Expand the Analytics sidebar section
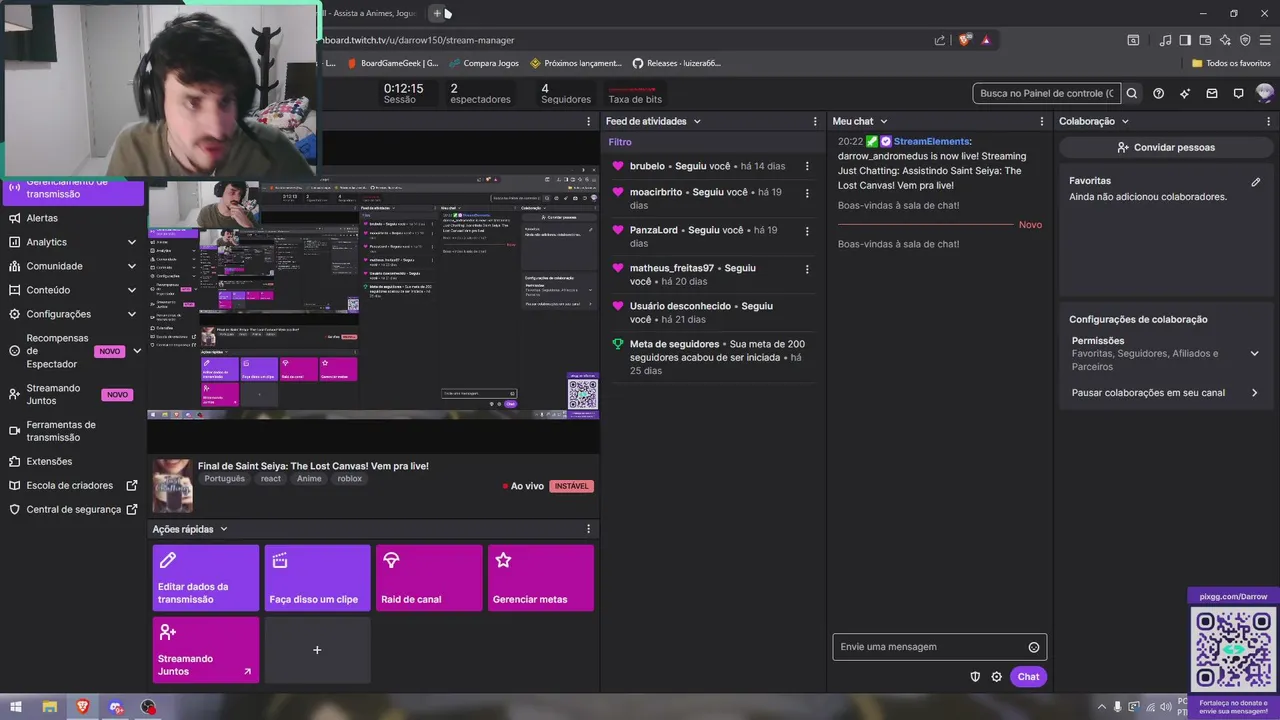 [132, 242]
